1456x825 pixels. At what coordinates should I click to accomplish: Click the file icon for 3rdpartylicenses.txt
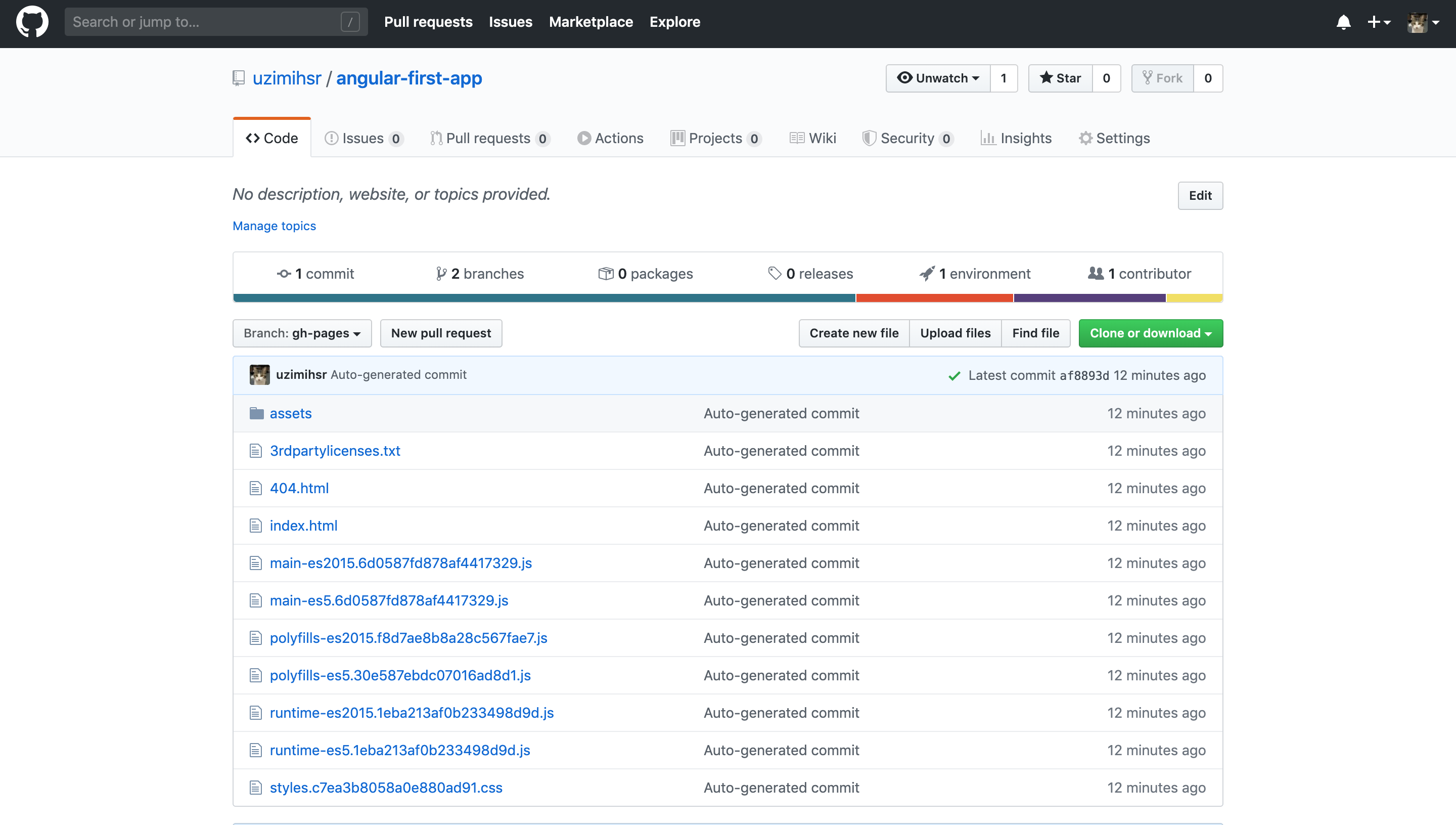256,451
